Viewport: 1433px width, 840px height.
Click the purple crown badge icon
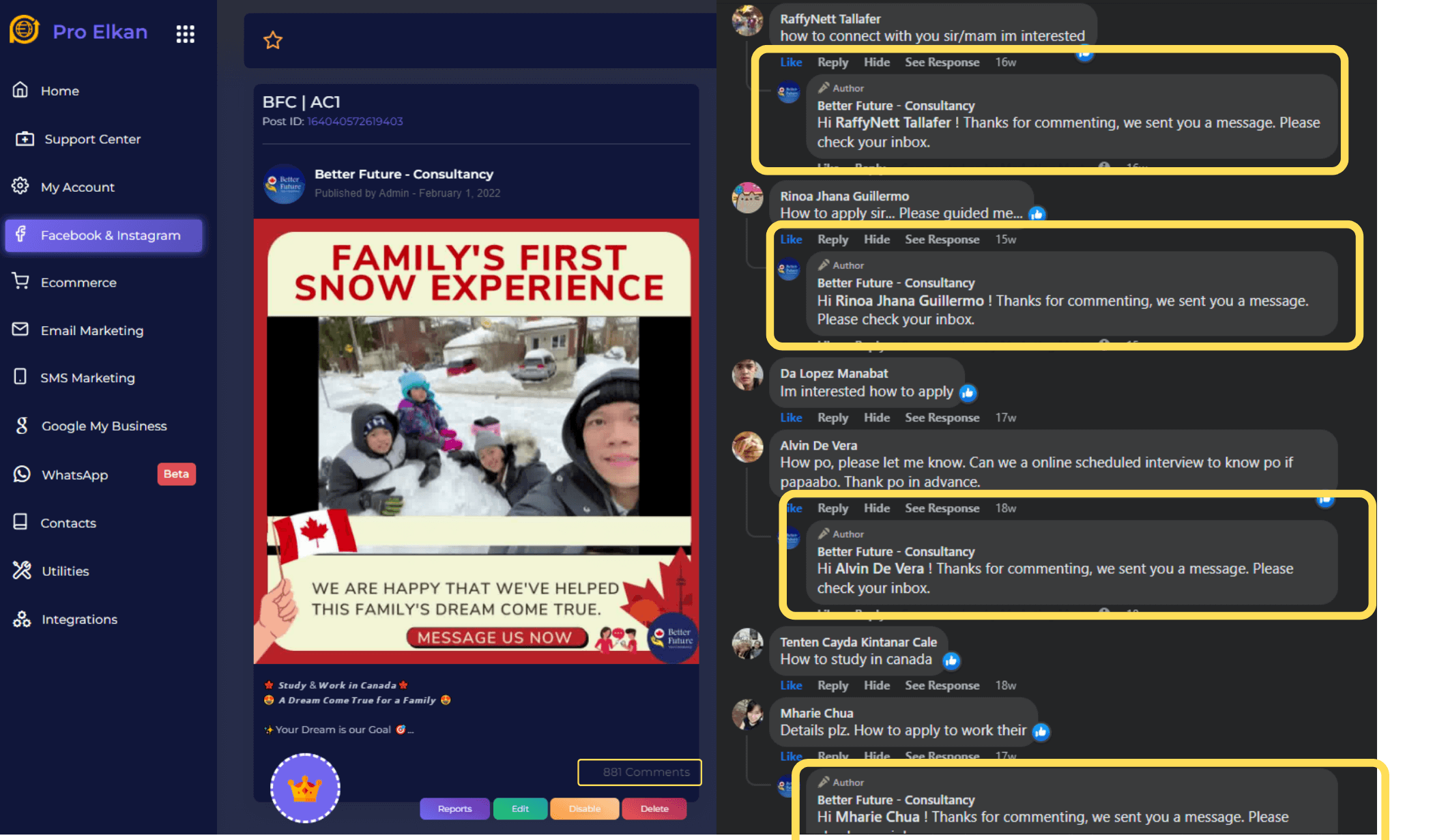pyautogui.click(x=305, y=788)
